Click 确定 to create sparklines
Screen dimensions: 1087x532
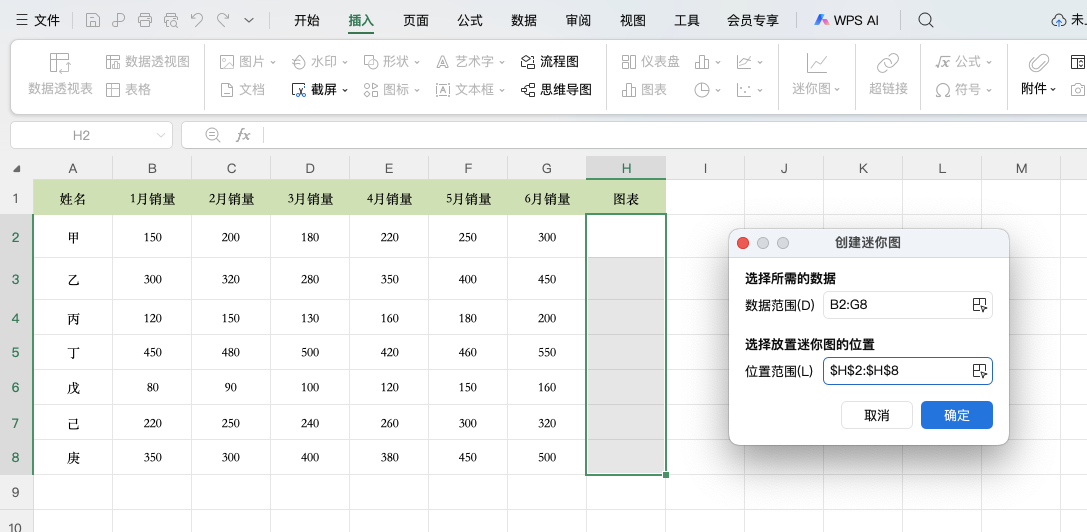tap(957, 415)
